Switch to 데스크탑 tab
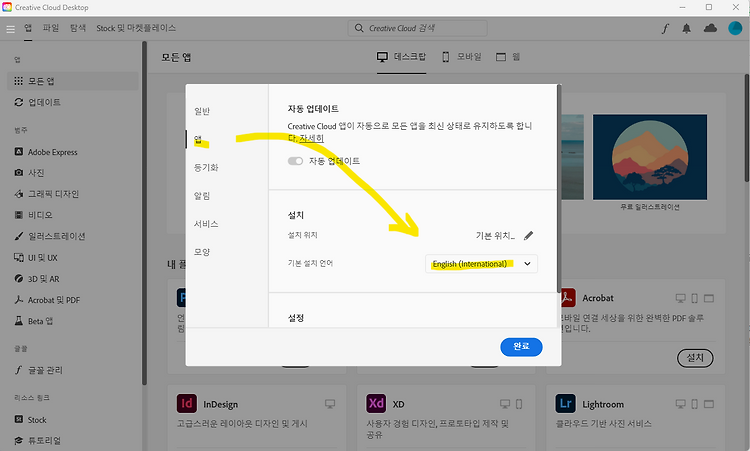Image resolution: width=750 pixels, height=451 pixels. (x=401, y=57)
